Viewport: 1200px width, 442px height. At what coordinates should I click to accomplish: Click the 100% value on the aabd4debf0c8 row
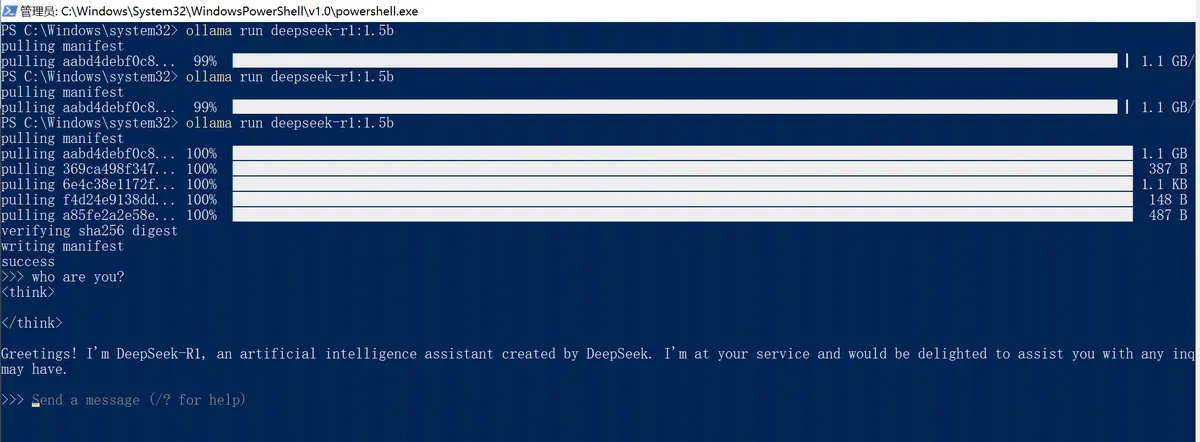pyautogui.click(x=201, y=153)
